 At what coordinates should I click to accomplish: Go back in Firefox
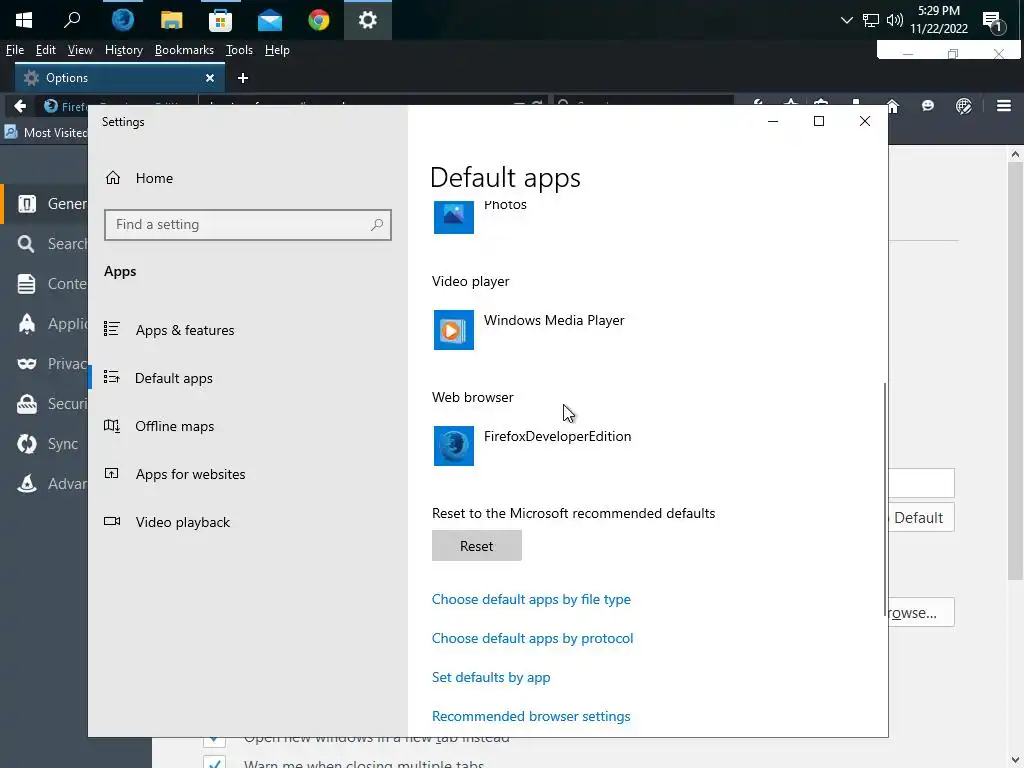coord(20,106)
